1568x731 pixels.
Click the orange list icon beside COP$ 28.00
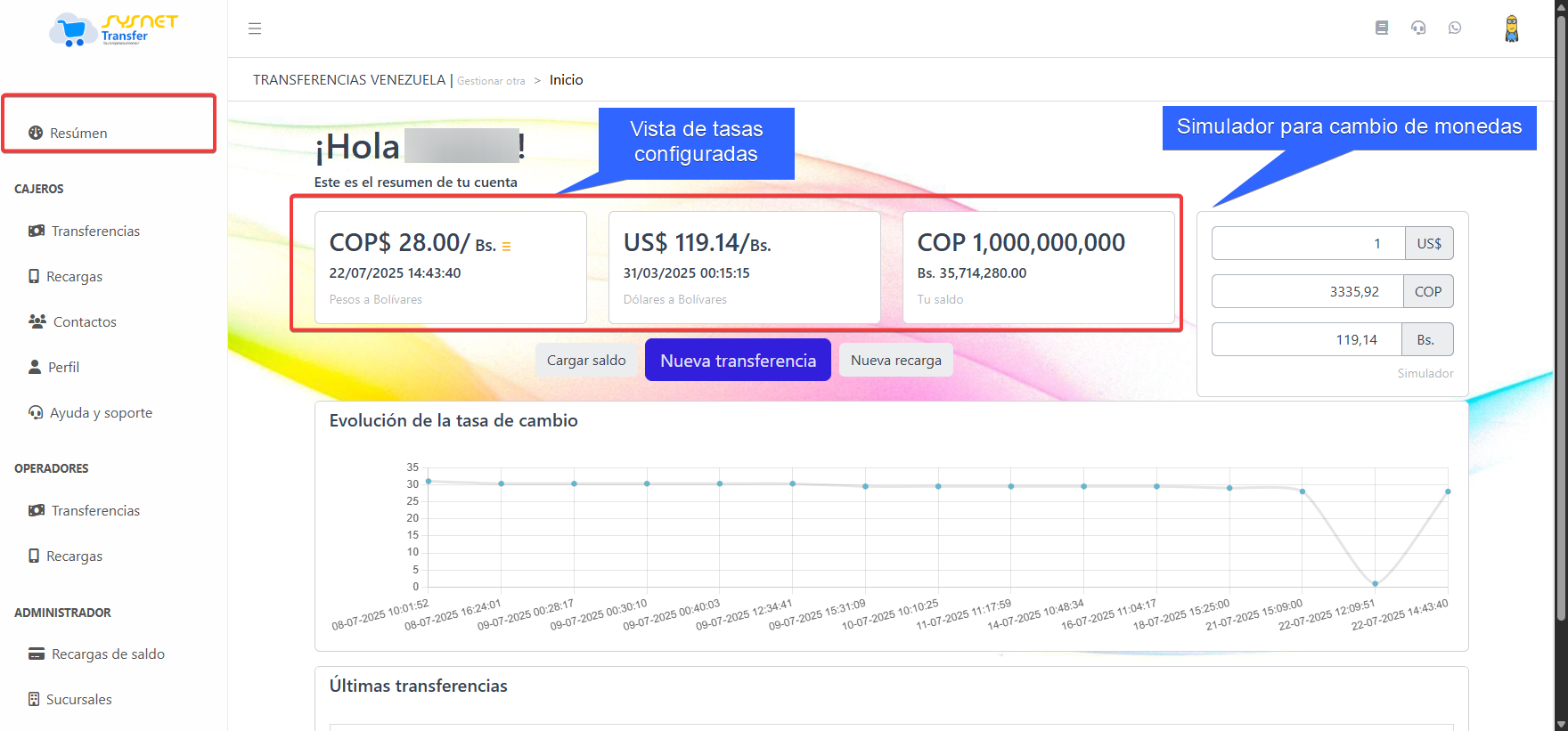(x=506, y=247)
